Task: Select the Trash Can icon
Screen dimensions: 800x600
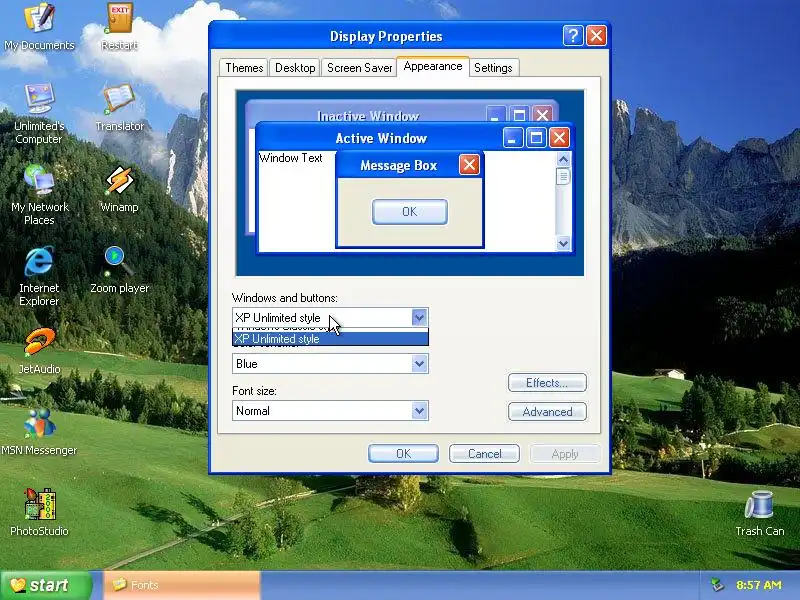Action: [759, 513]
